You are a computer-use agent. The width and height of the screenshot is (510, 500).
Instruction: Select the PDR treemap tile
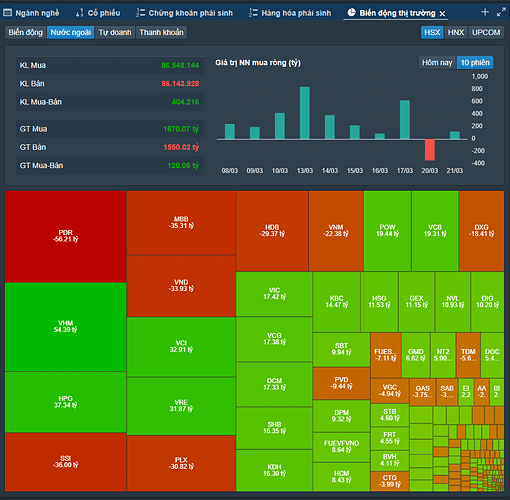pos(66,237)
